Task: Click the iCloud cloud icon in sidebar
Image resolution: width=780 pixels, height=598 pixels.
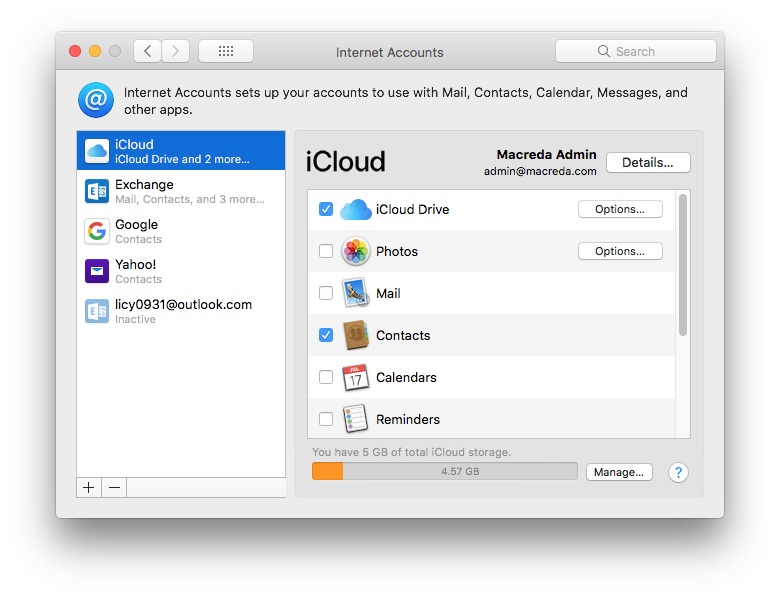Action: pos(97,151)
